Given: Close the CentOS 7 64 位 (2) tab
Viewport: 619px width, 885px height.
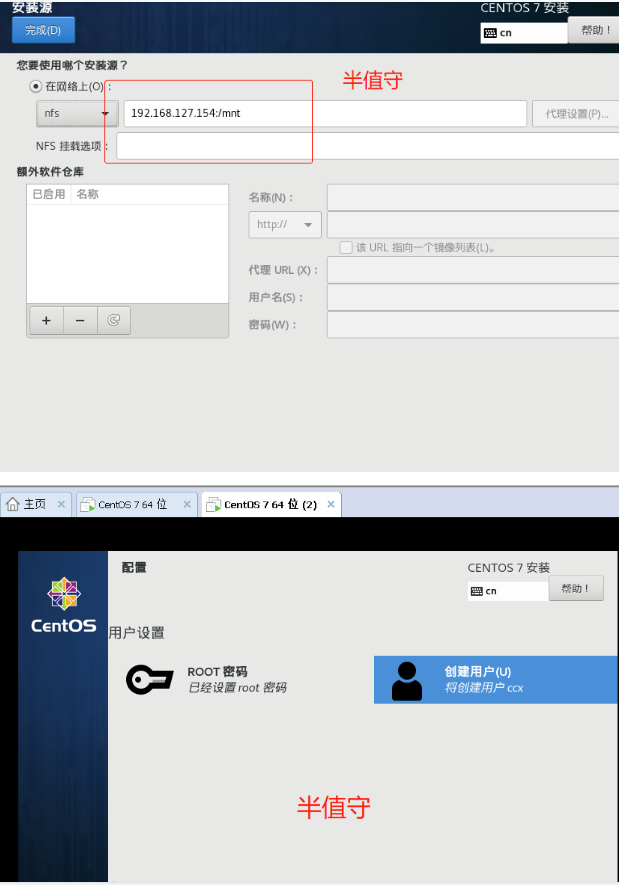Looking at the screenshot, I should tap(331, 504).
